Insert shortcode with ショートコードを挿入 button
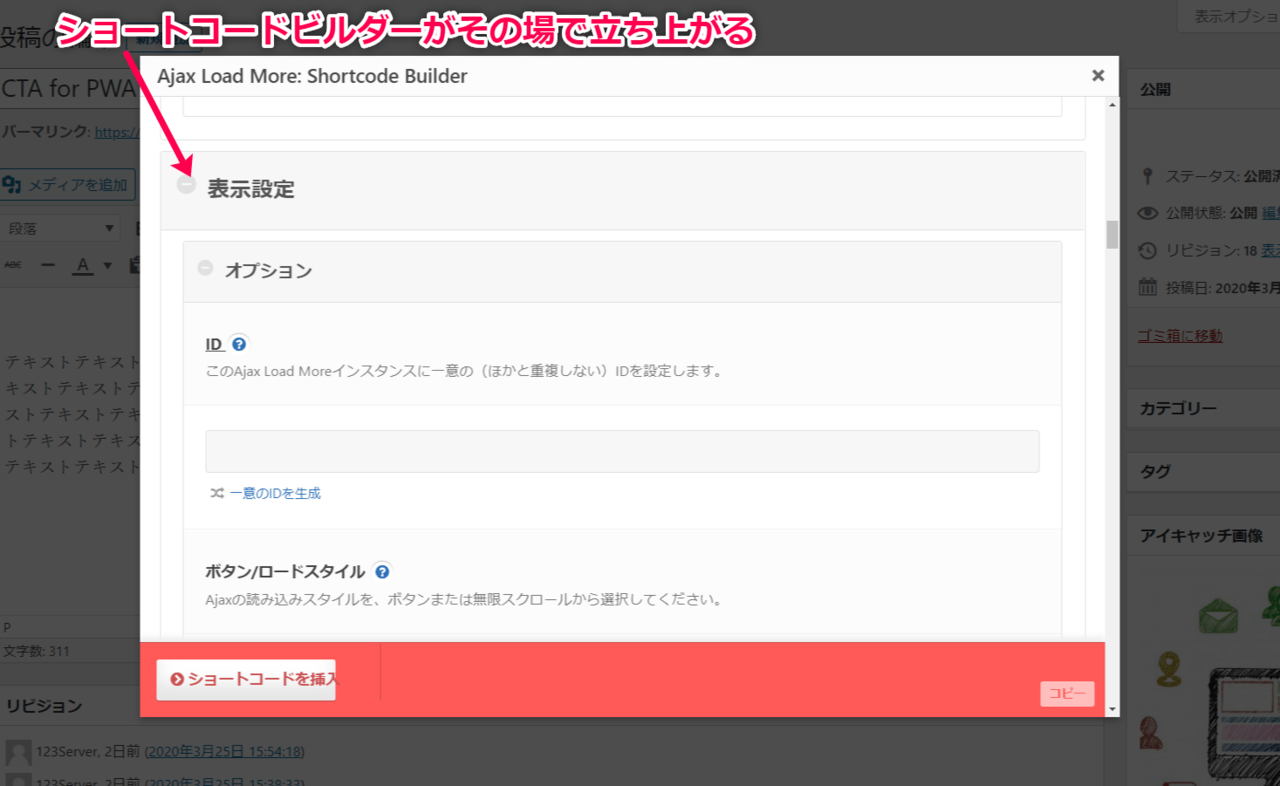The image size is (1280, 786). coord(246,679)
